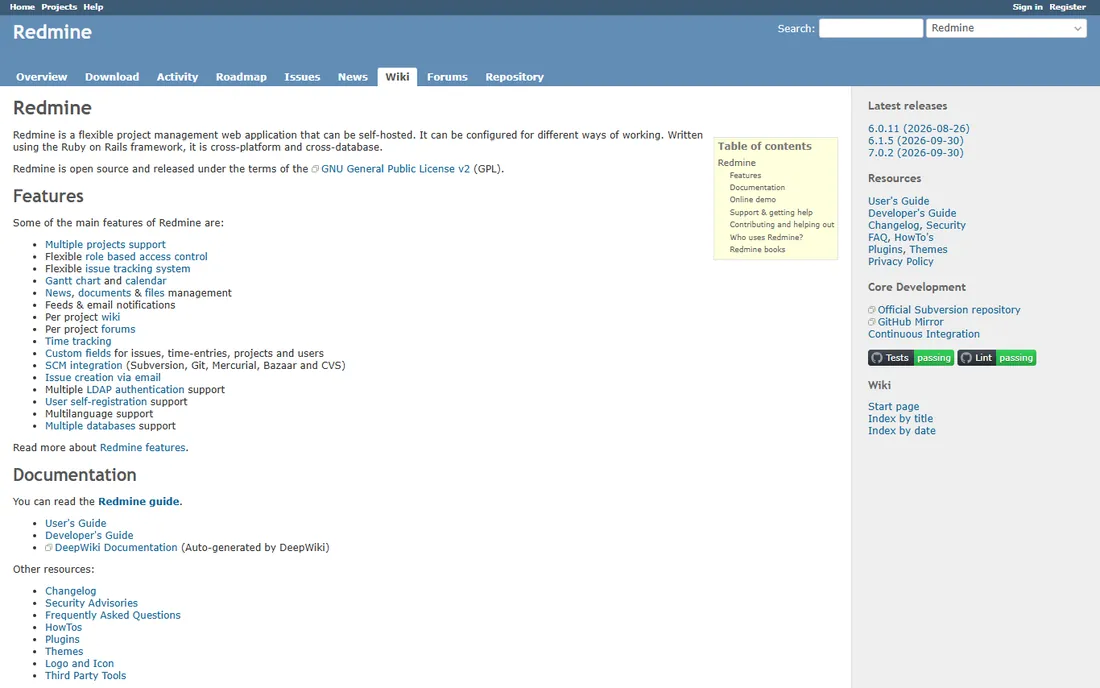Click the Gantt chart link
The width and height of the screenshot is (1100, 688).
pyautogui.click(x=73, y=281)
